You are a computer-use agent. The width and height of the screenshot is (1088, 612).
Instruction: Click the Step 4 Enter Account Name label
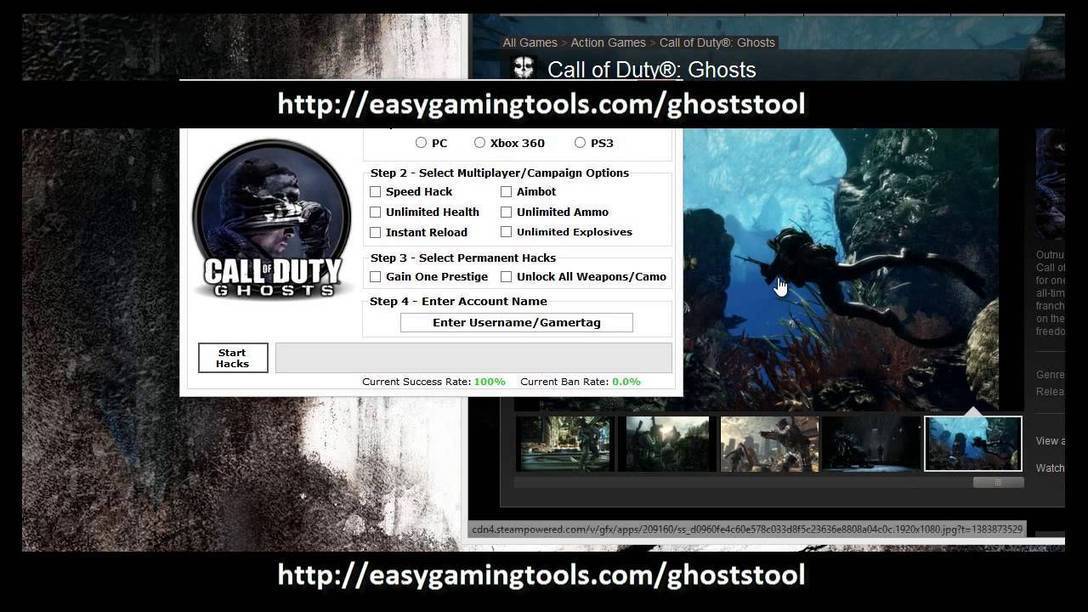[458, 301]
